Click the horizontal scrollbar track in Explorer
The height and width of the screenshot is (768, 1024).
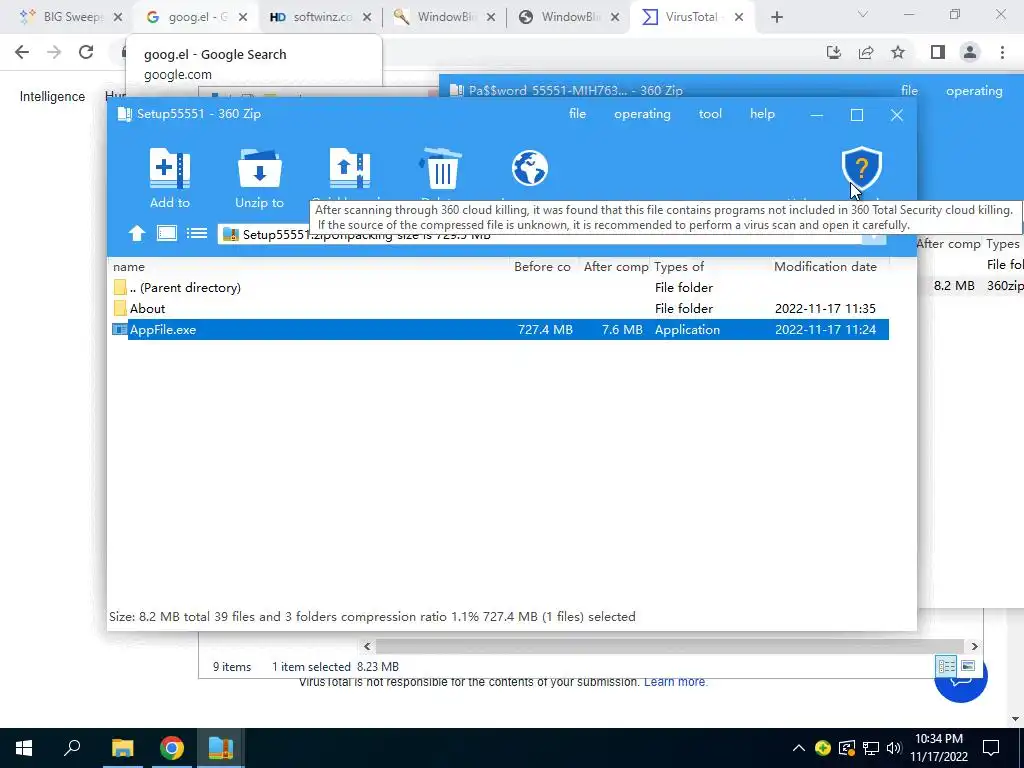(x=670, y=647)
